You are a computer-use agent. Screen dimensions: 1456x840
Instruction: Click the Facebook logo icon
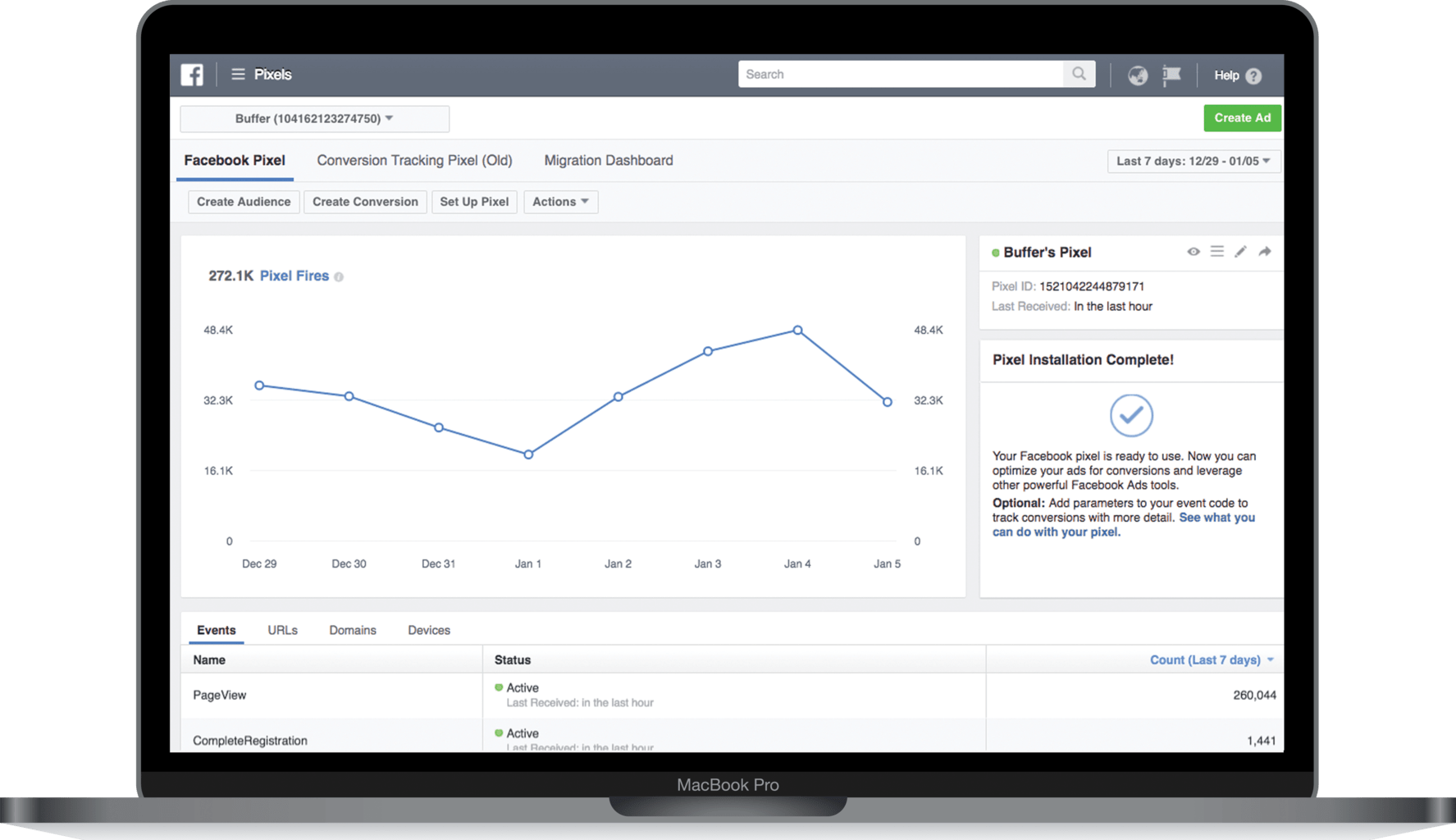pyautogui.click(x=192, y=75)
